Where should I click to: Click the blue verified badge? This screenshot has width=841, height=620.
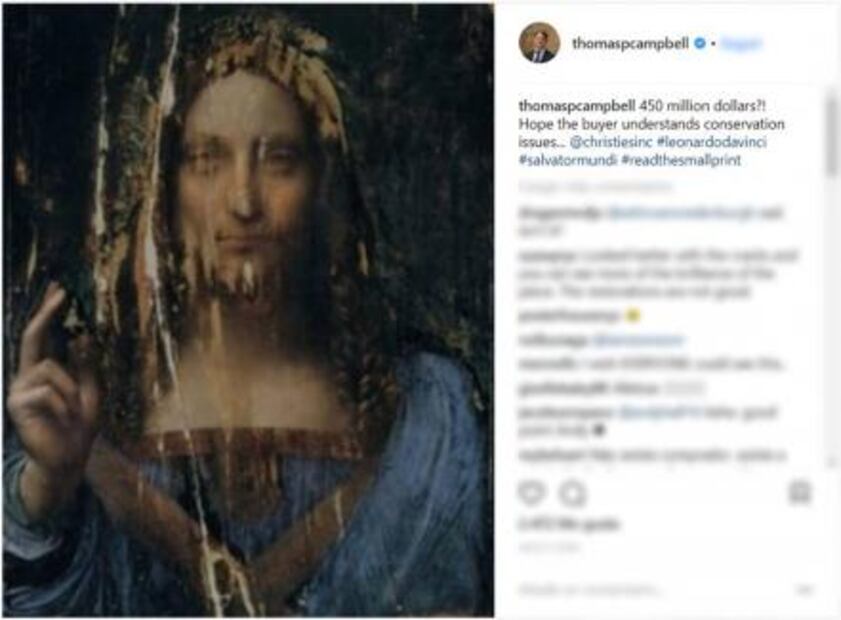point(701,44)
